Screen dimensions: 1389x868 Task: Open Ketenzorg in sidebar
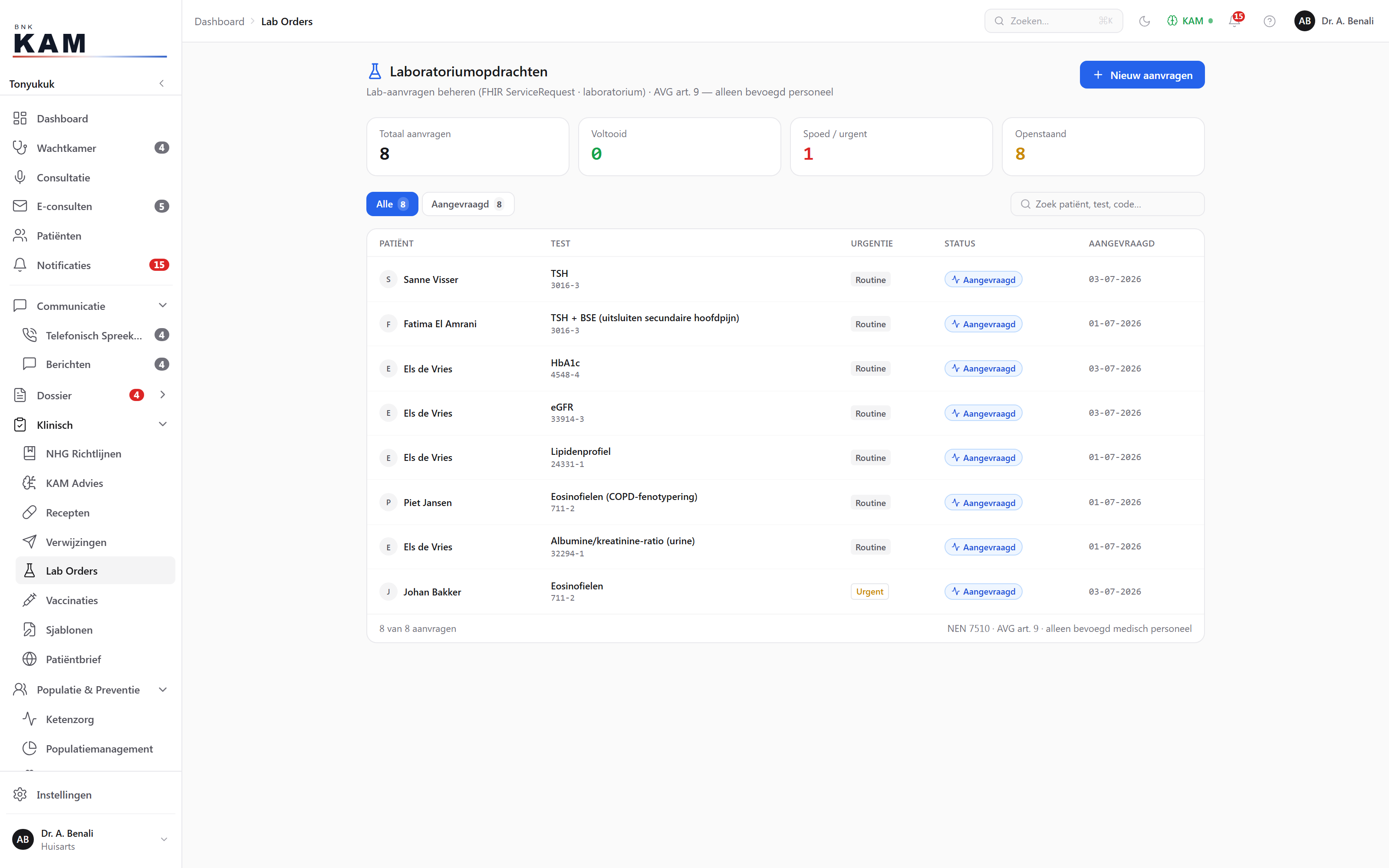95,719
